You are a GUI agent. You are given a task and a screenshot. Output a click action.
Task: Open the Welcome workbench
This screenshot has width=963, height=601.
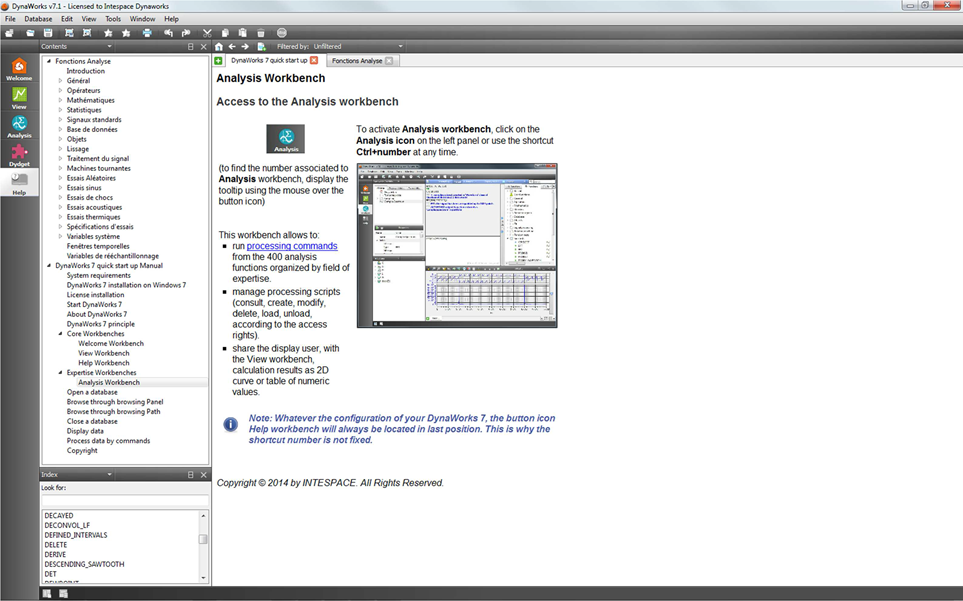[19, 69]
